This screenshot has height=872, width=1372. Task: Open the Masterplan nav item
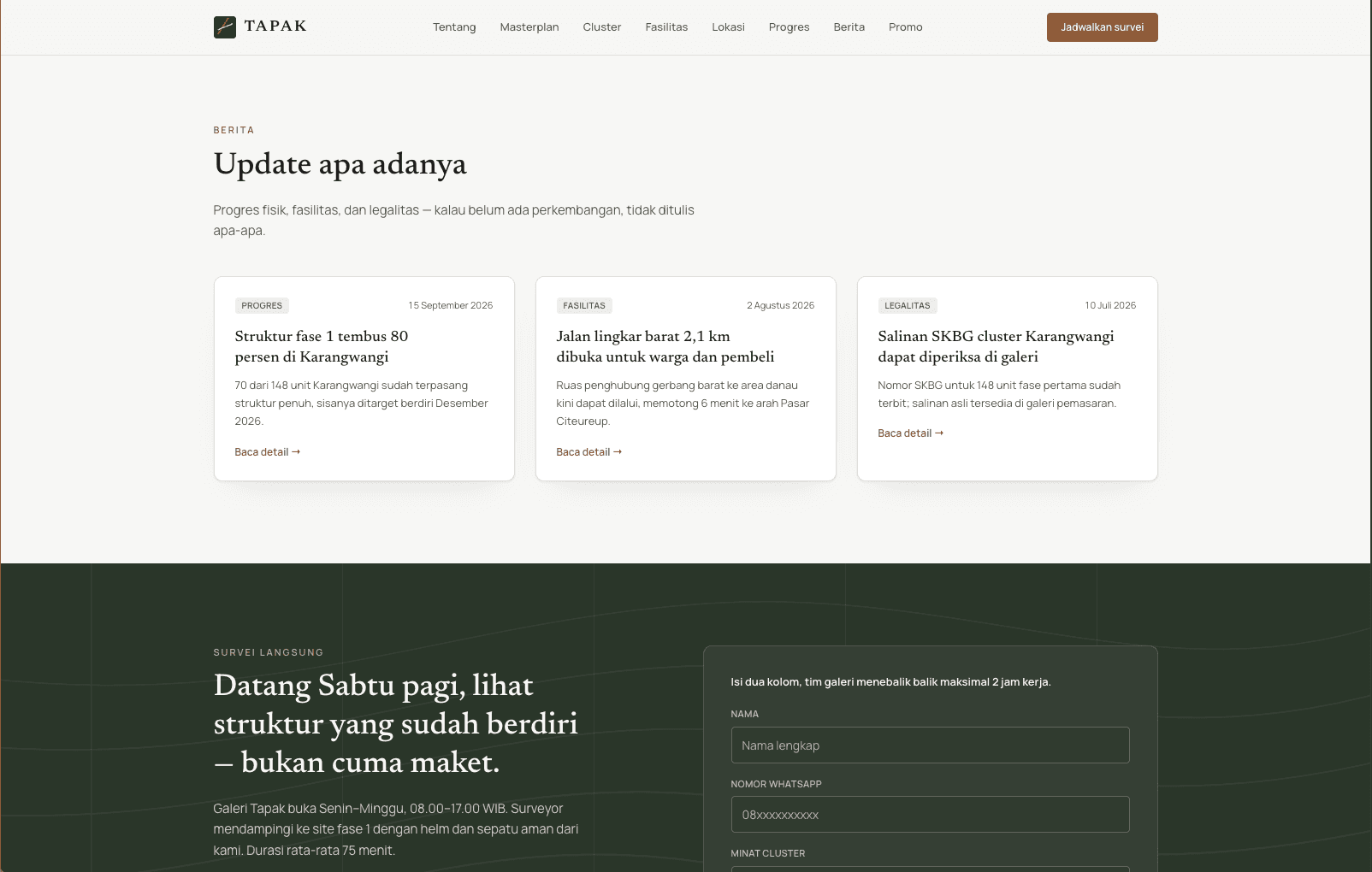click(x=529, y=27)
